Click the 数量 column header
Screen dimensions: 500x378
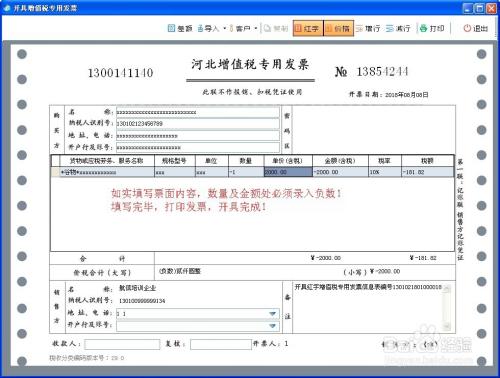coord(246,161)
